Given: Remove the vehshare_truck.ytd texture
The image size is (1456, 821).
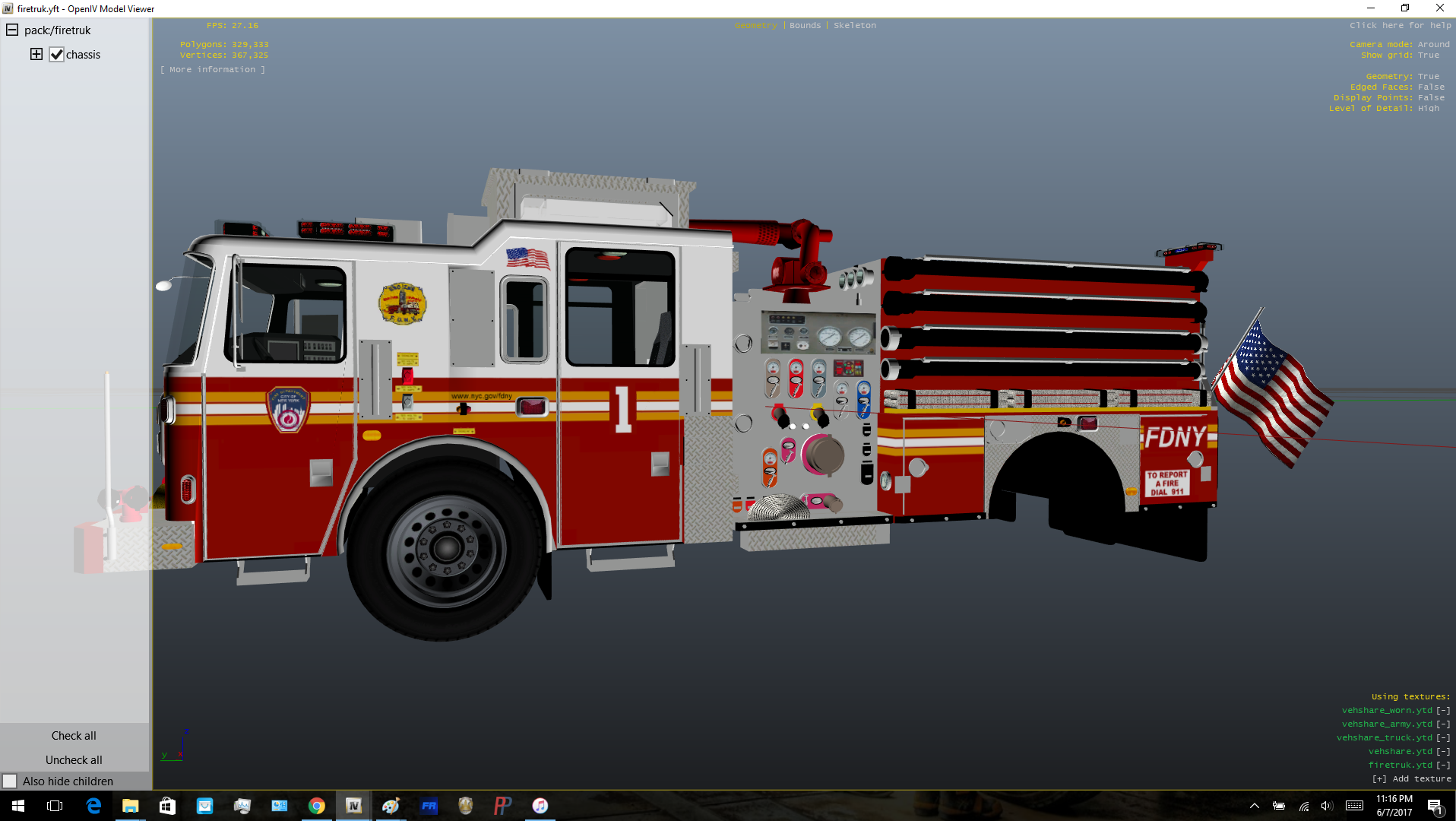Looking at the screenshot, I should [1442, 737].
